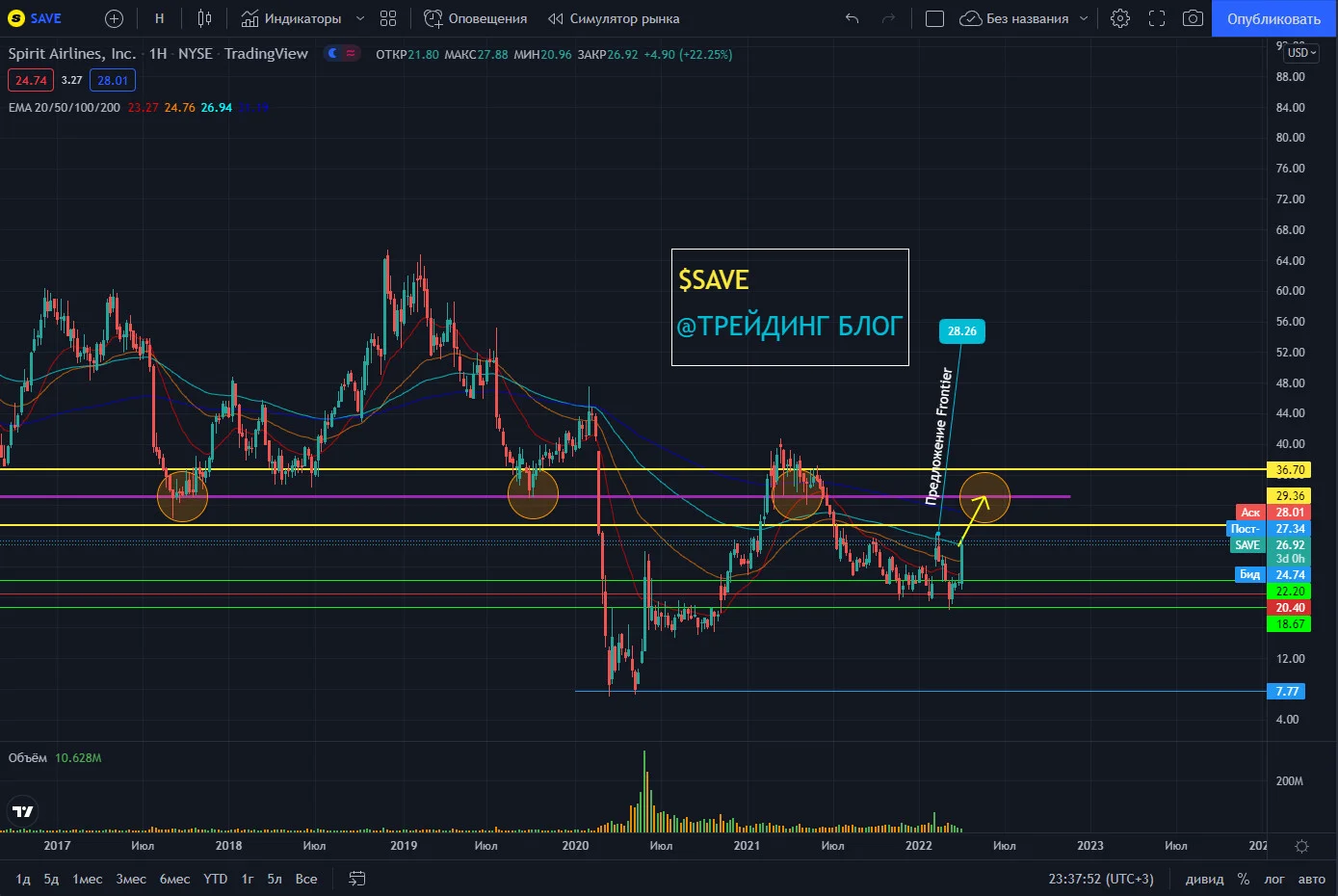Toggle the market session status pill
This screenshot has height=896, width=1338.
point(342,54)
